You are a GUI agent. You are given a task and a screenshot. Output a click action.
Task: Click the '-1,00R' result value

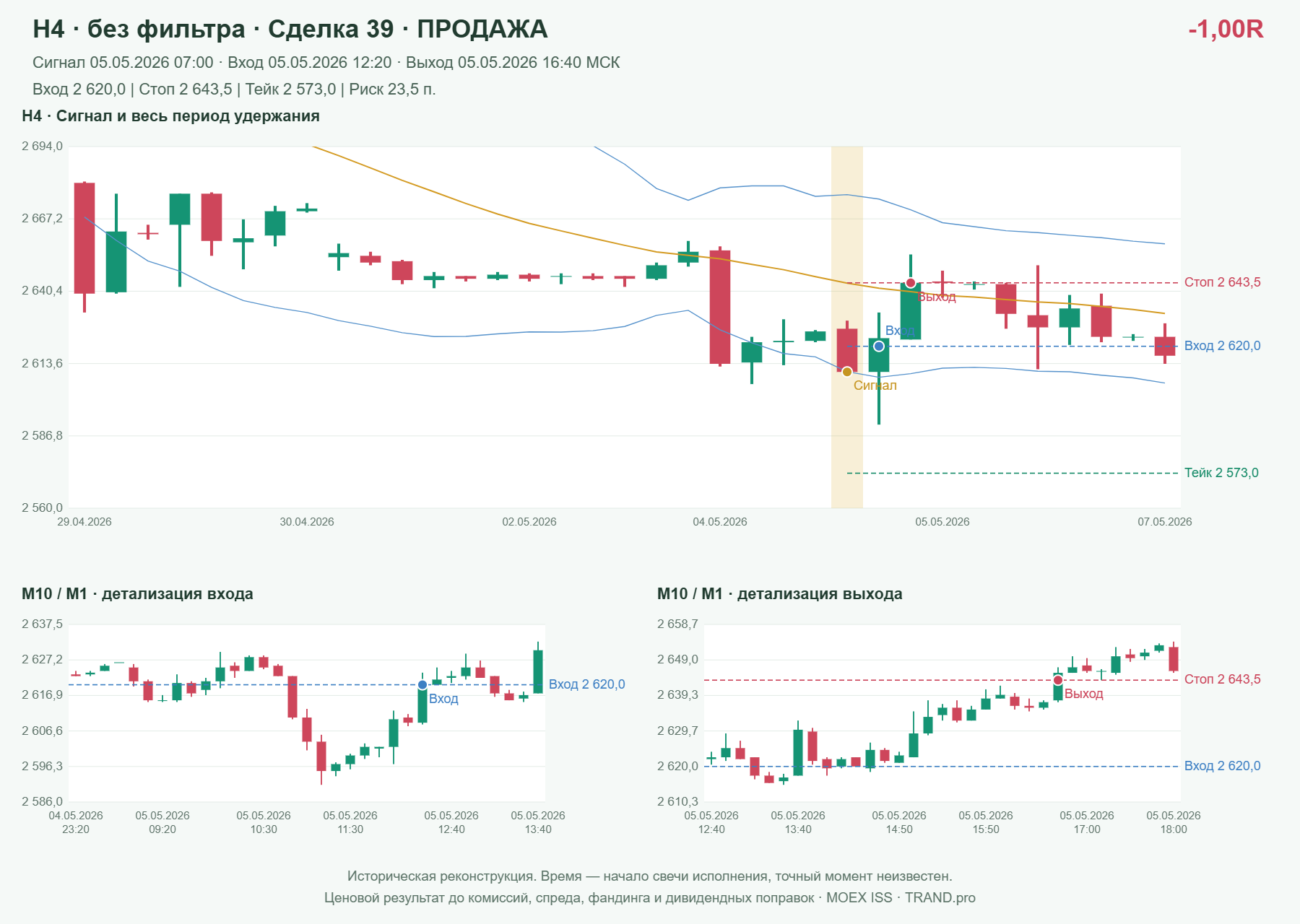[1226, 30]
